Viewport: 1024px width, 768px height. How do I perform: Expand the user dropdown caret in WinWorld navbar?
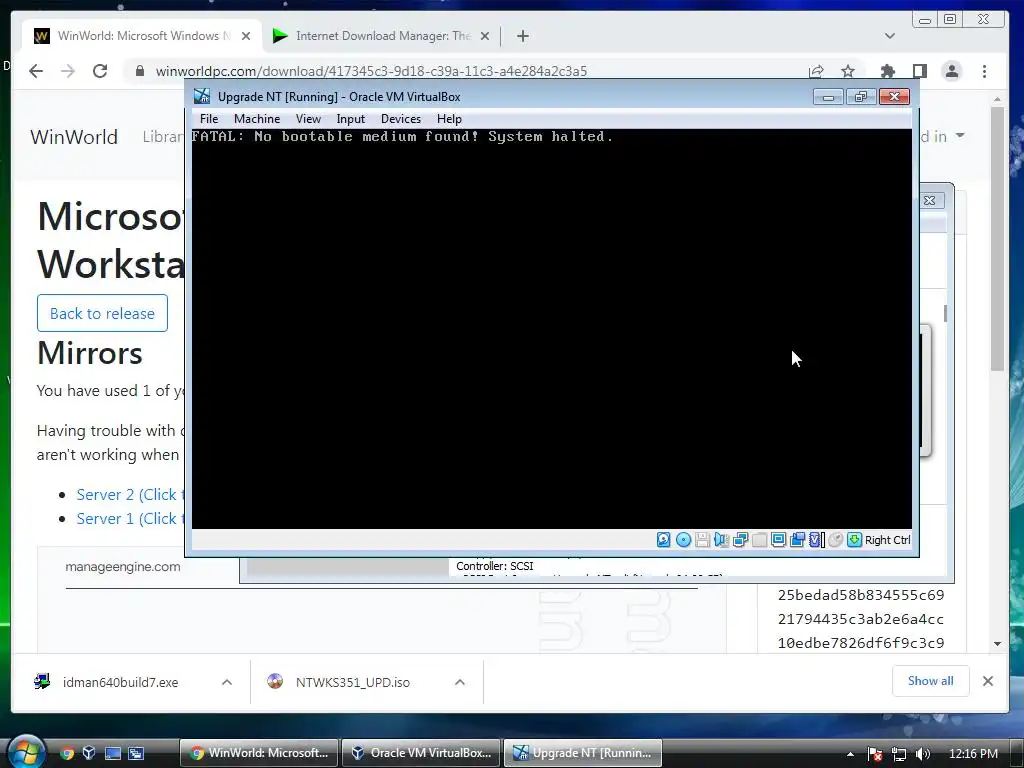[x=960, y=136]
